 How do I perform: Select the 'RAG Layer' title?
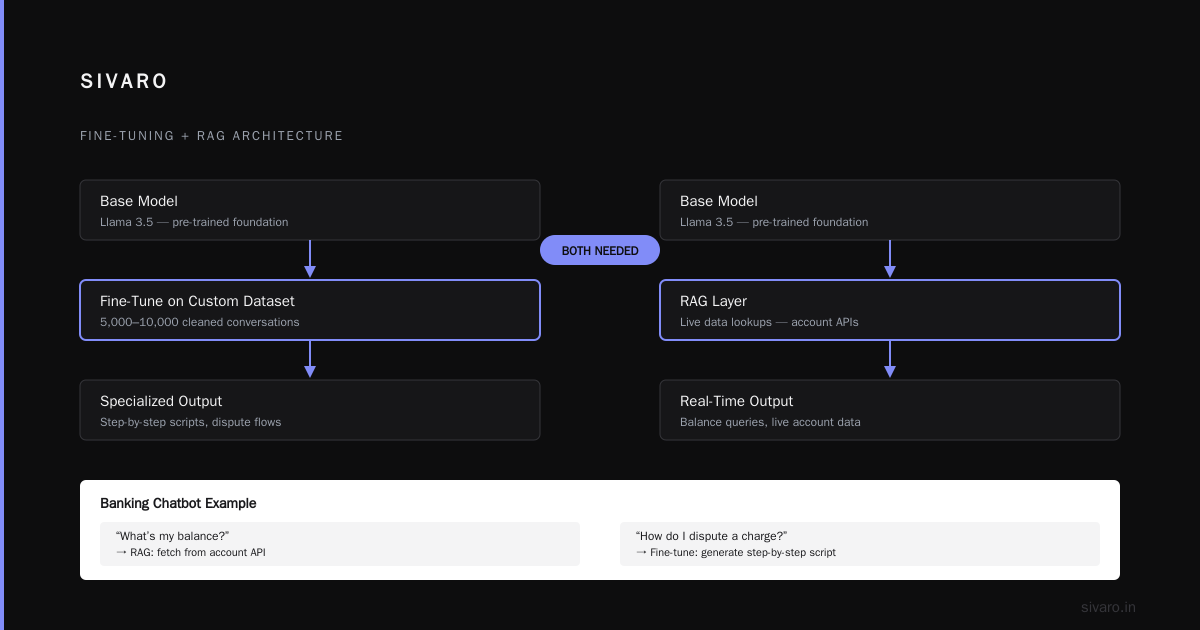[714, 301]
